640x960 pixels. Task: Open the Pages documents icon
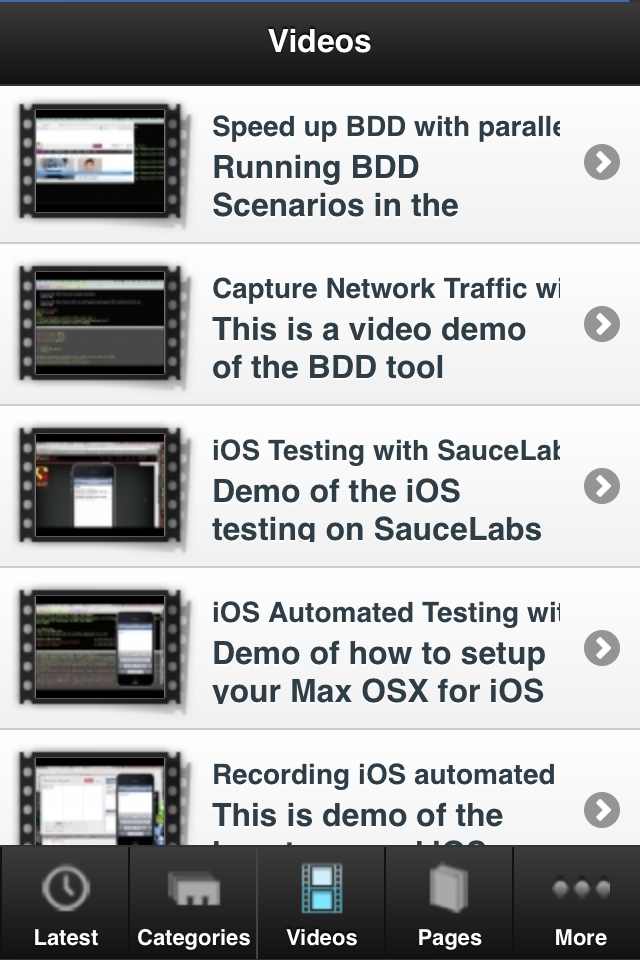point(449,888)
